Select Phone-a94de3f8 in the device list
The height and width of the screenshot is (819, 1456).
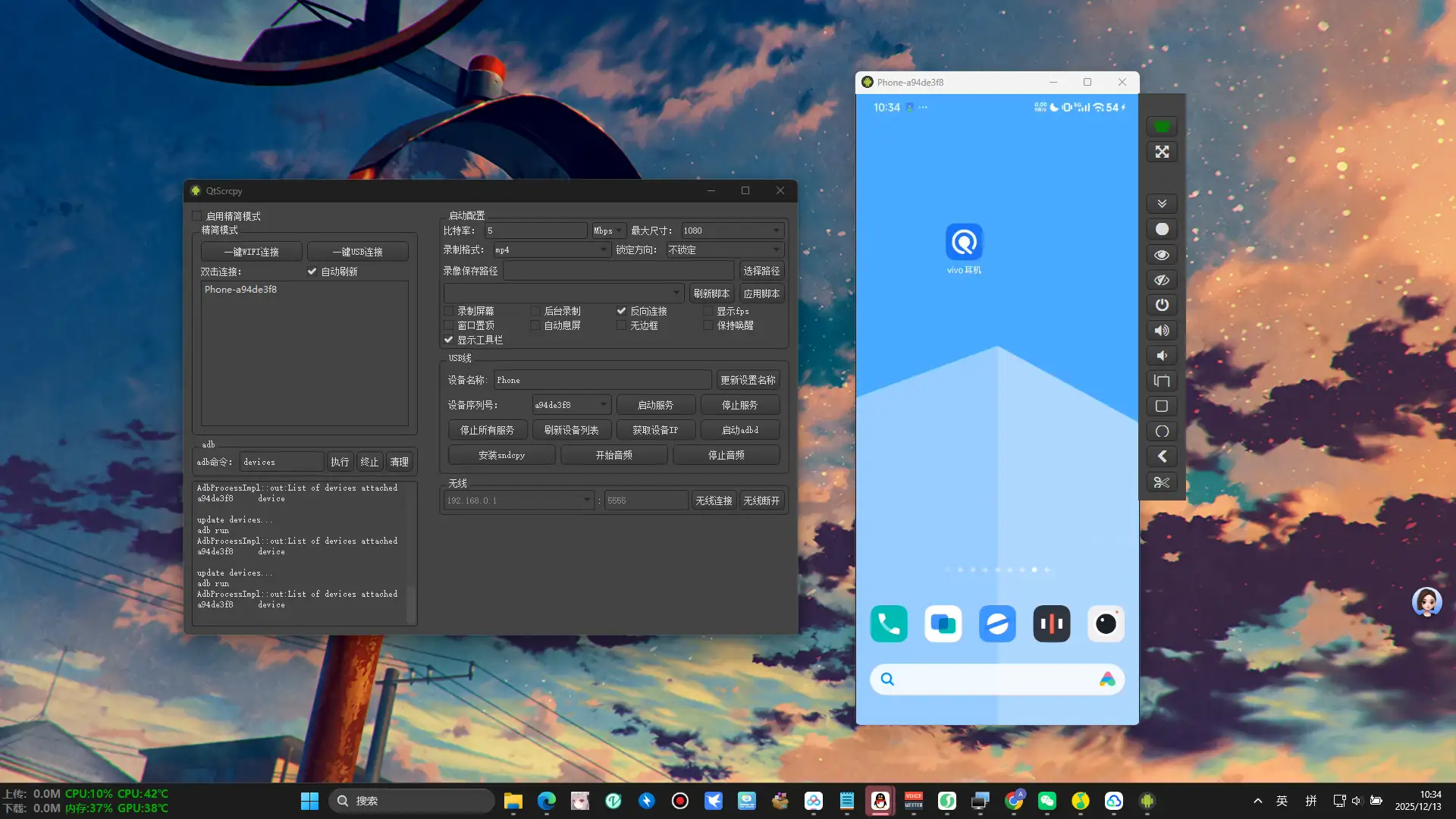[240, 289]
